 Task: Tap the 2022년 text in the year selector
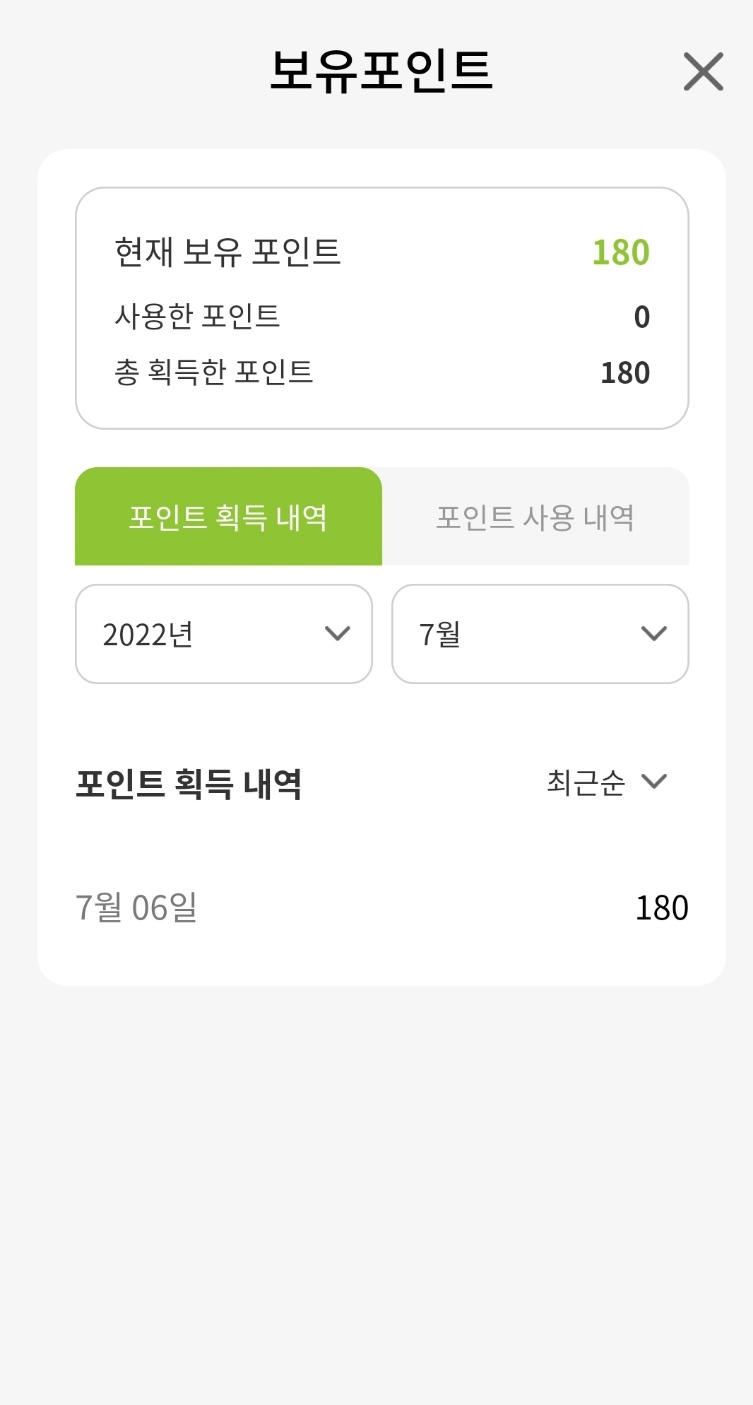click(148, 634)
